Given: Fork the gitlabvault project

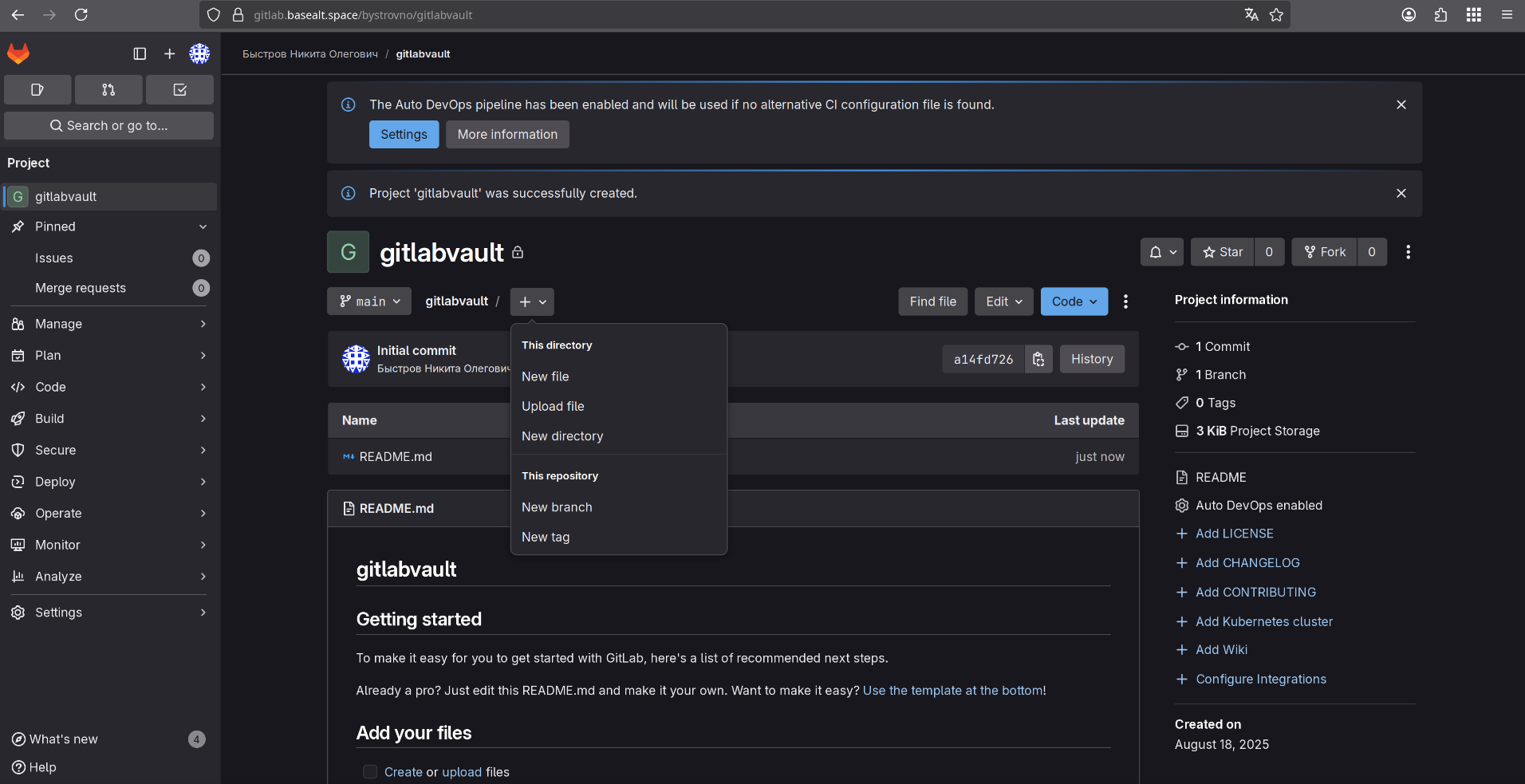Looking at the screenshot, I should click(x=1325, y=252).
